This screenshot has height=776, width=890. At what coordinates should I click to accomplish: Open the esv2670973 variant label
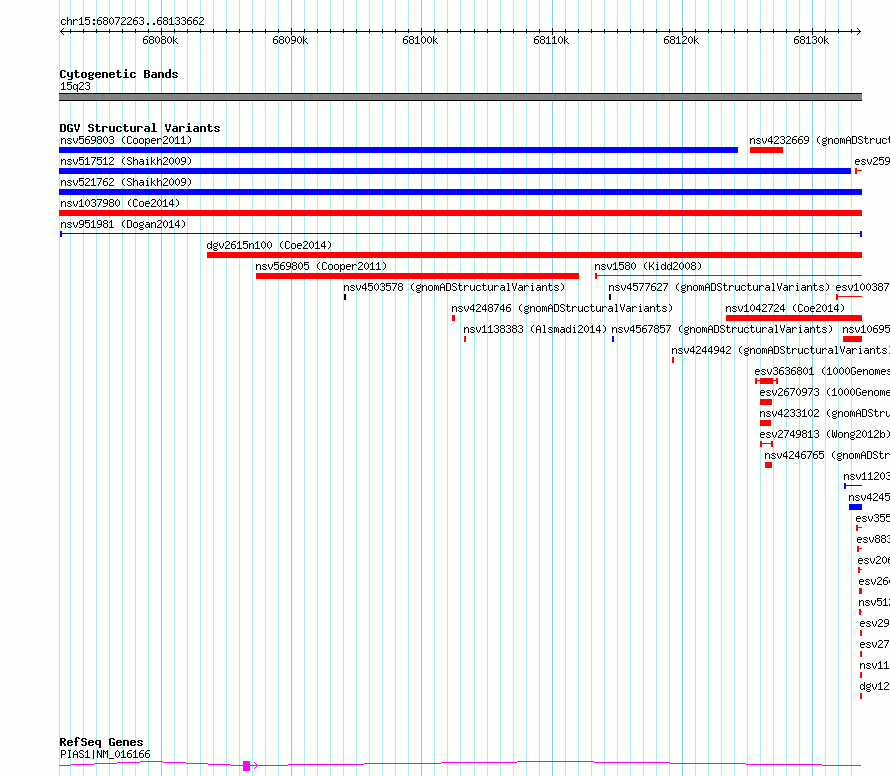click(x=825, y=392)
